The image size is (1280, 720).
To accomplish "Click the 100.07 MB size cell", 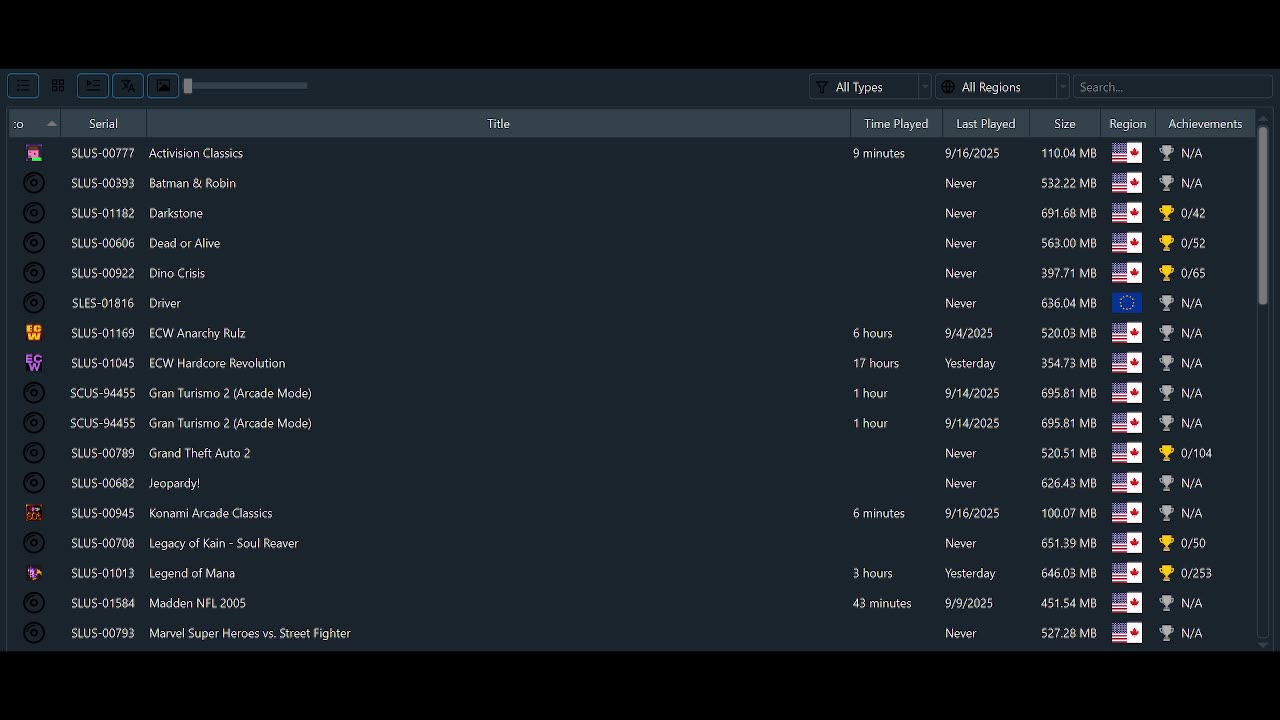I will tap(1068, 513).
